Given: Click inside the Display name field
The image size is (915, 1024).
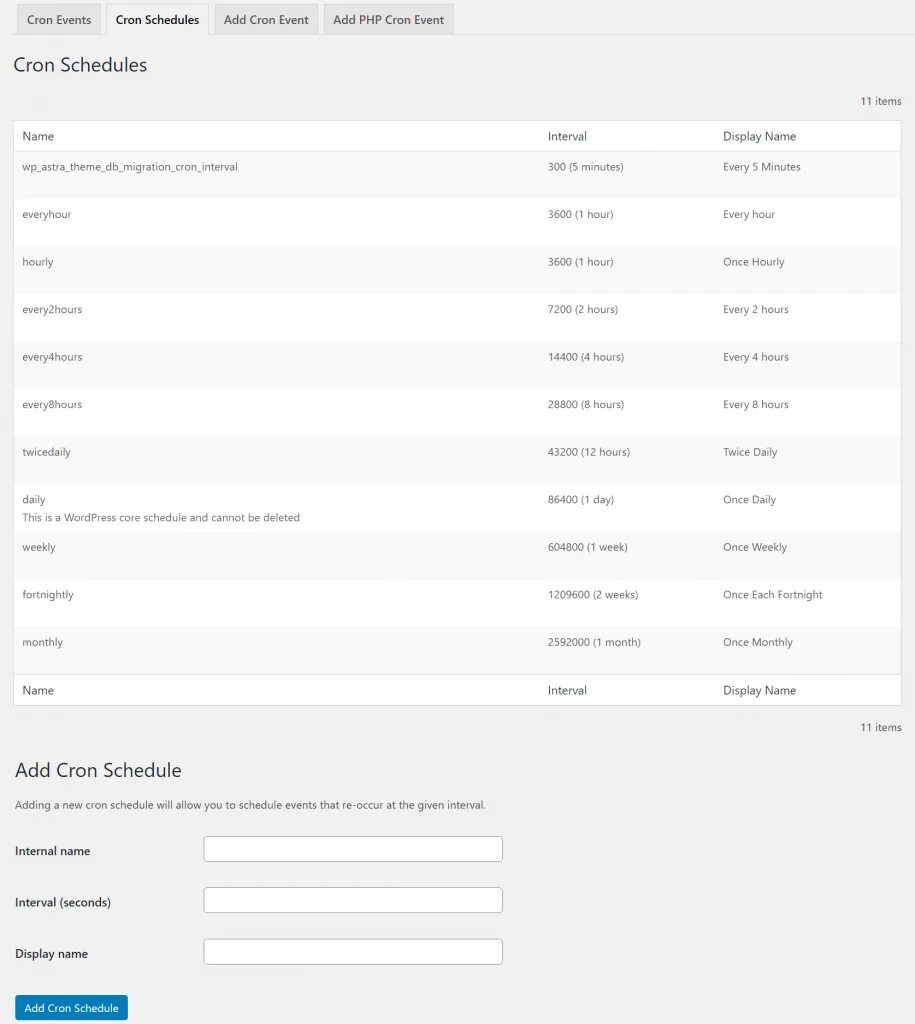Looking at the screenshot, I should 352,951.
